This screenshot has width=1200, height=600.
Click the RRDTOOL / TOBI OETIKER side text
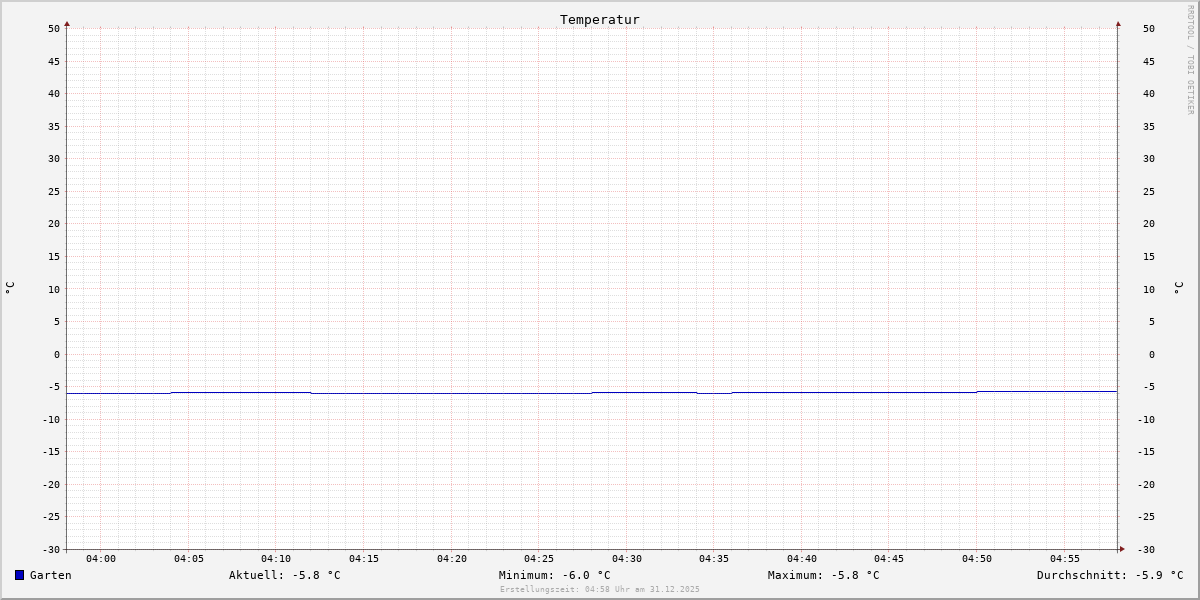tap(1190, 60)
